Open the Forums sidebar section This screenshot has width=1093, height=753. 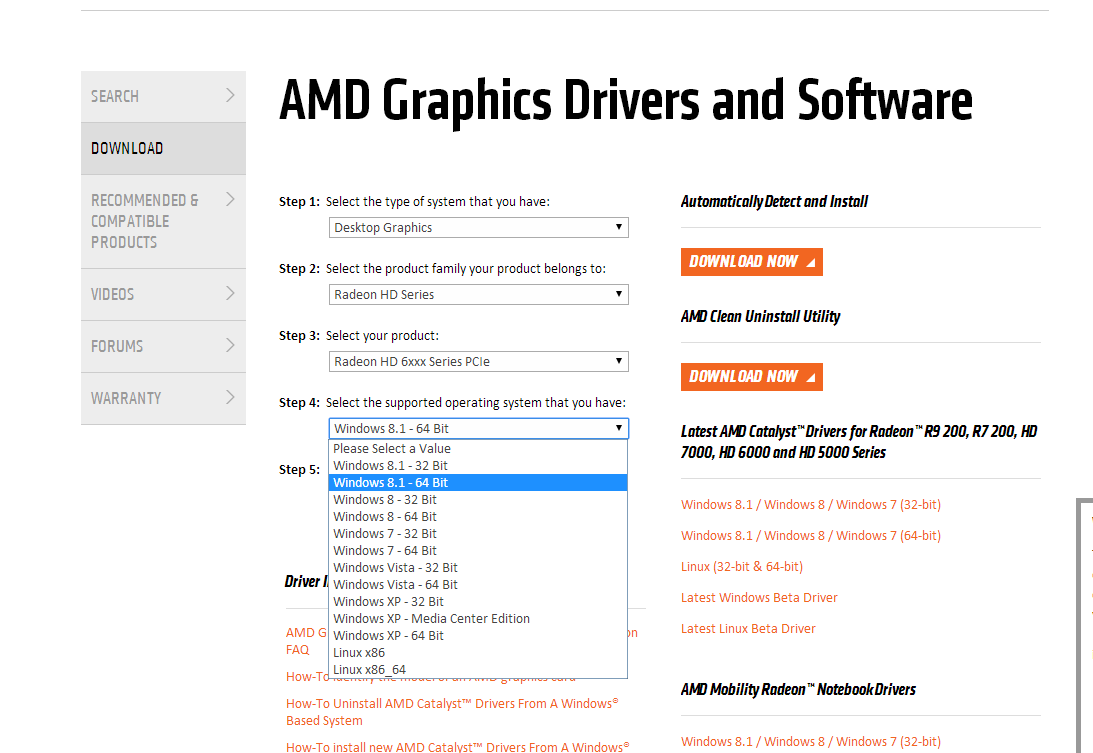pyautogui.click(x=163, y=347)
